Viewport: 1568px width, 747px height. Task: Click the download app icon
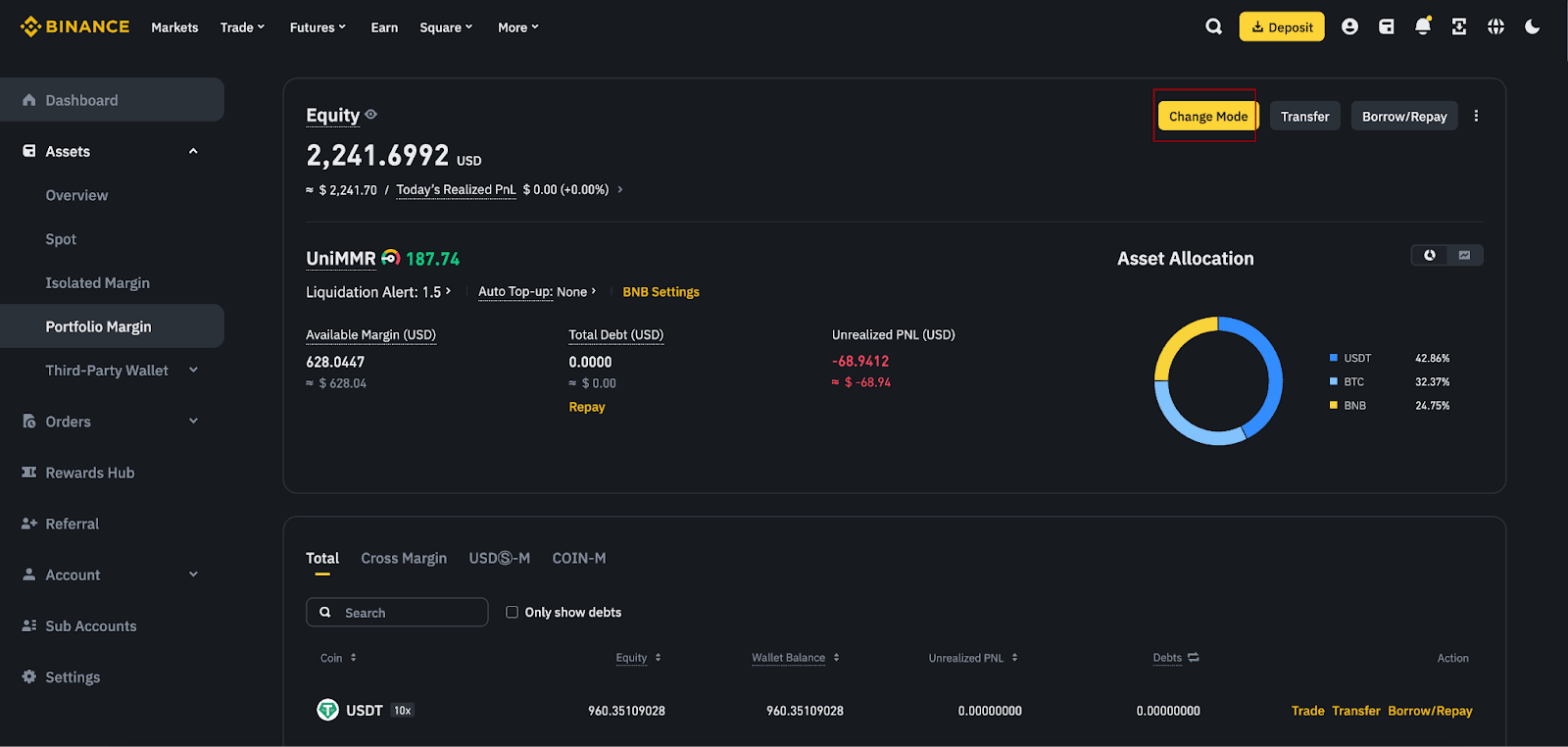point(1459,26)
